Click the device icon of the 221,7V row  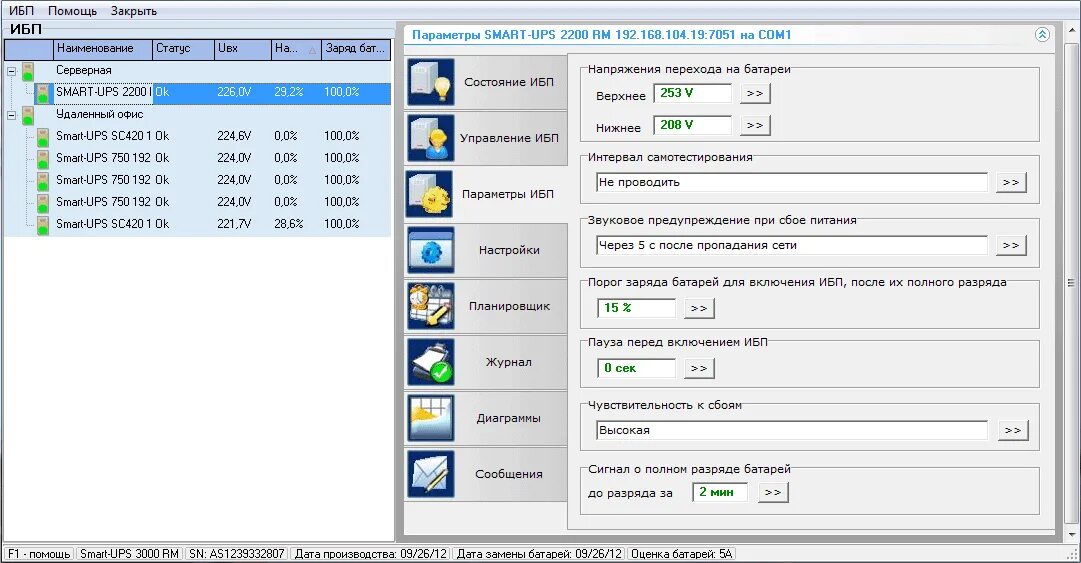[43, 225]
